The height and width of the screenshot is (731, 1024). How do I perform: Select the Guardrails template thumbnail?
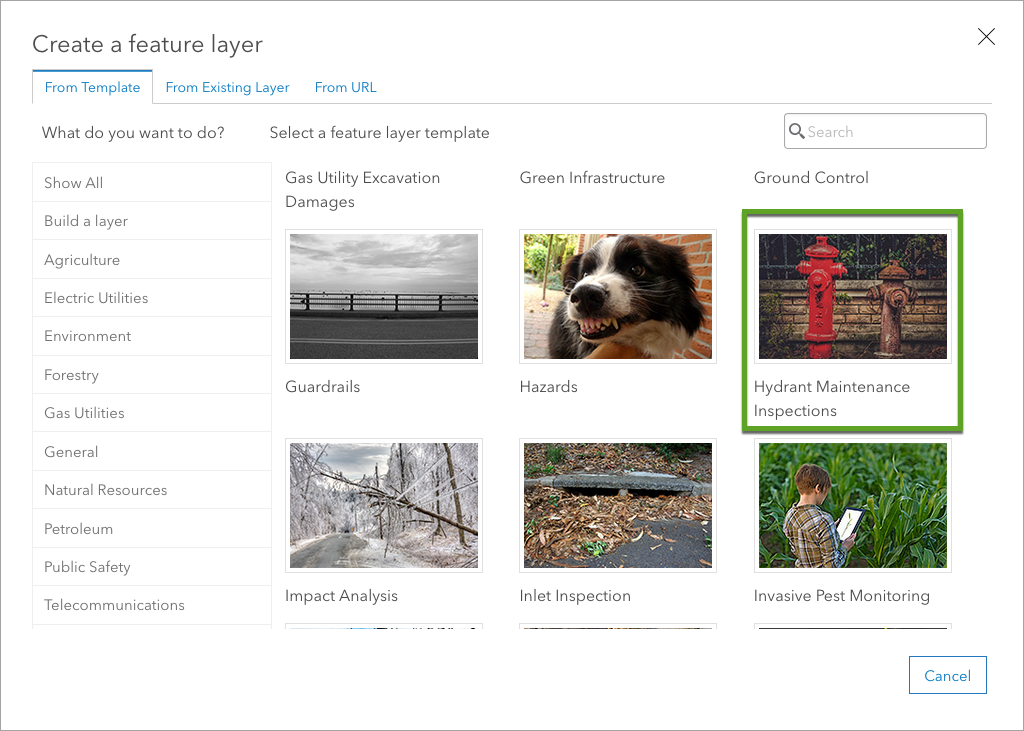[383, 297]
